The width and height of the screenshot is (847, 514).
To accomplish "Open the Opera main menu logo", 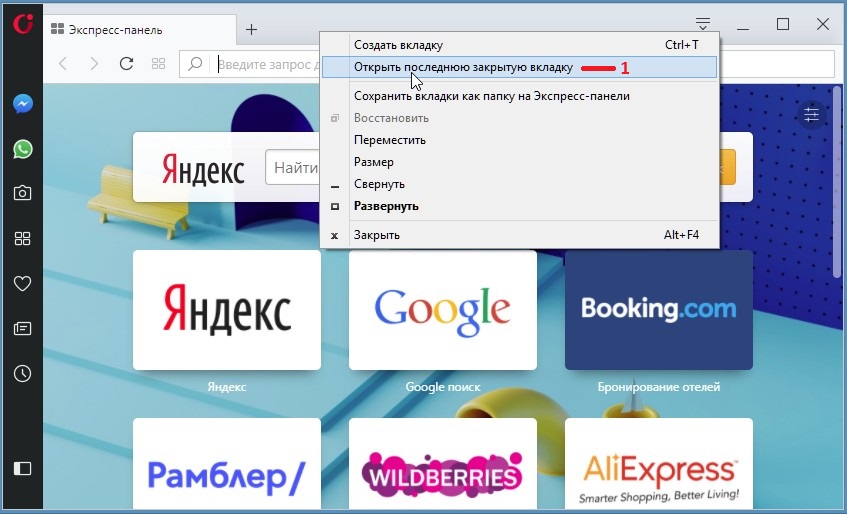I will point(23,24).
